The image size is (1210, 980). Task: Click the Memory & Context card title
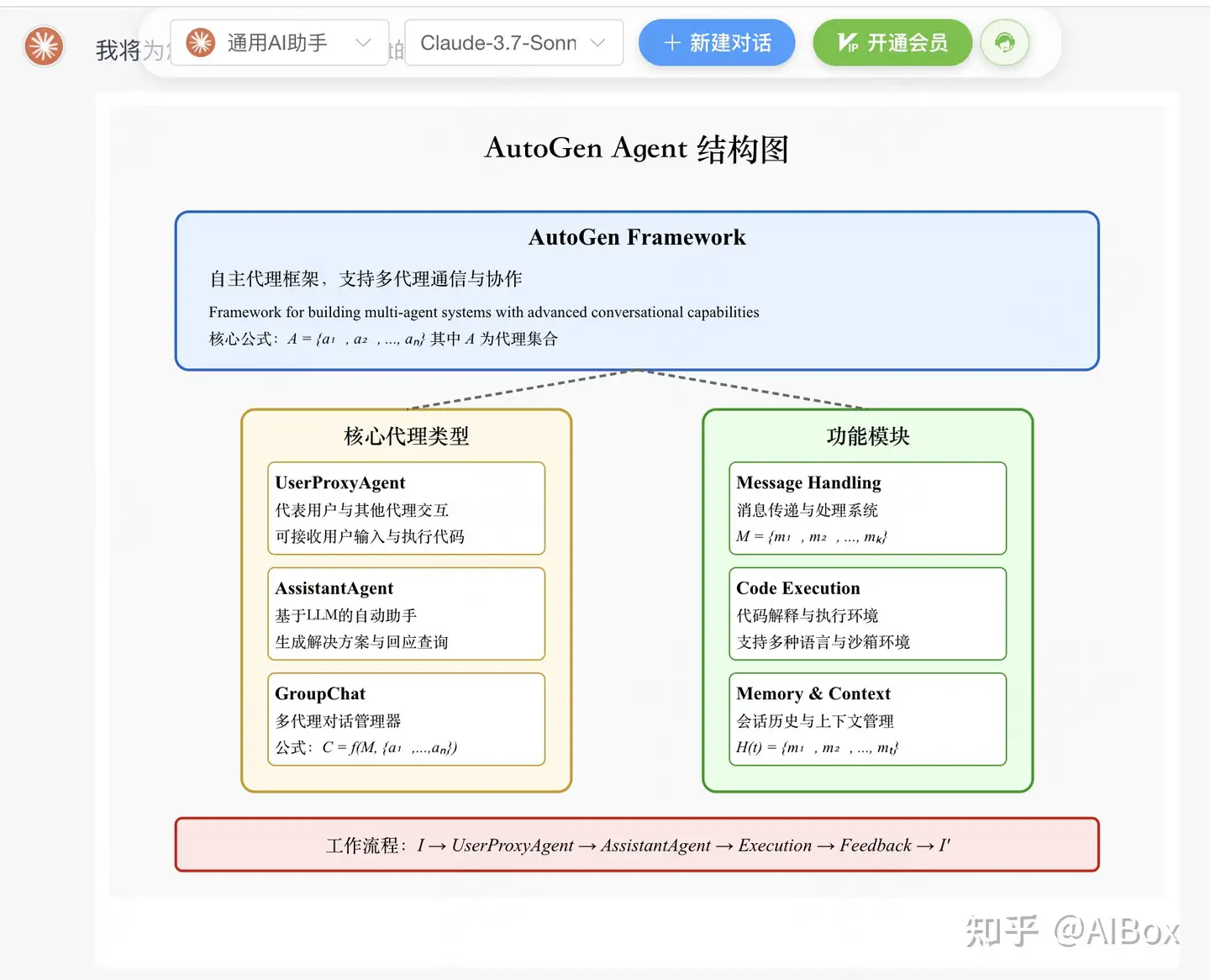tap(813, 694)
